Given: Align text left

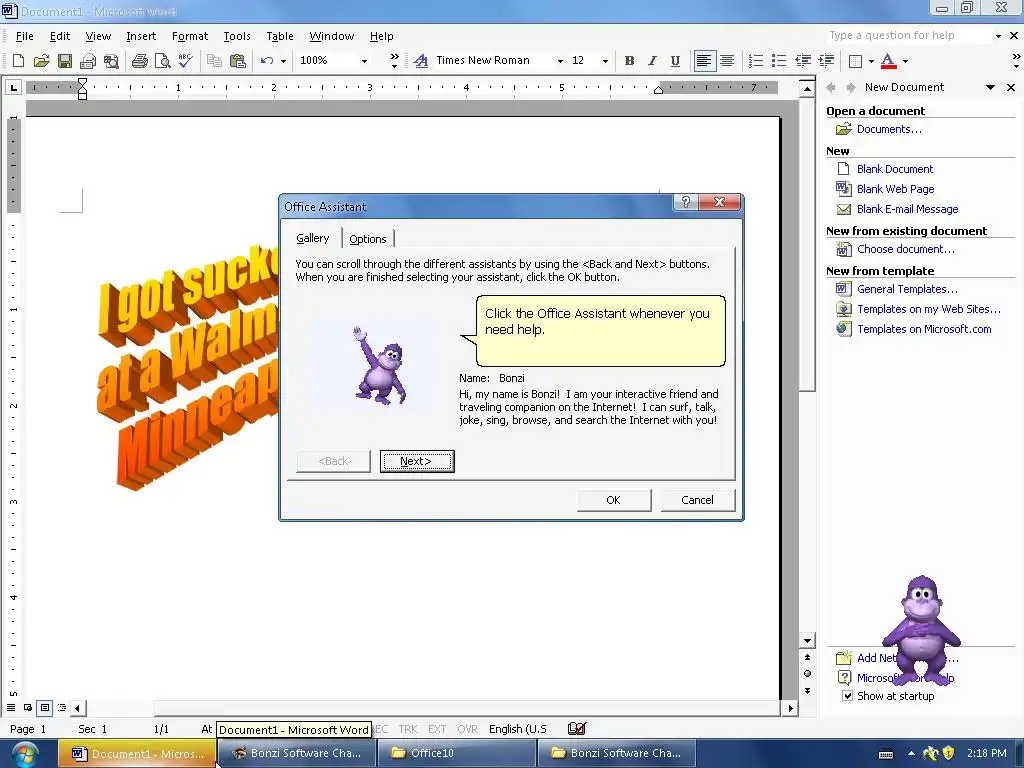Looking at the screenshot, I should point(703,61).
